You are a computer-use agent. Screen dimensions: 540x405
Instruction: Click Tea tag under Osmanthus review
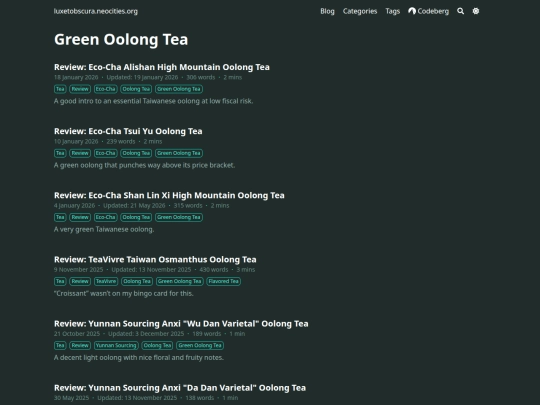pos(60,281)
